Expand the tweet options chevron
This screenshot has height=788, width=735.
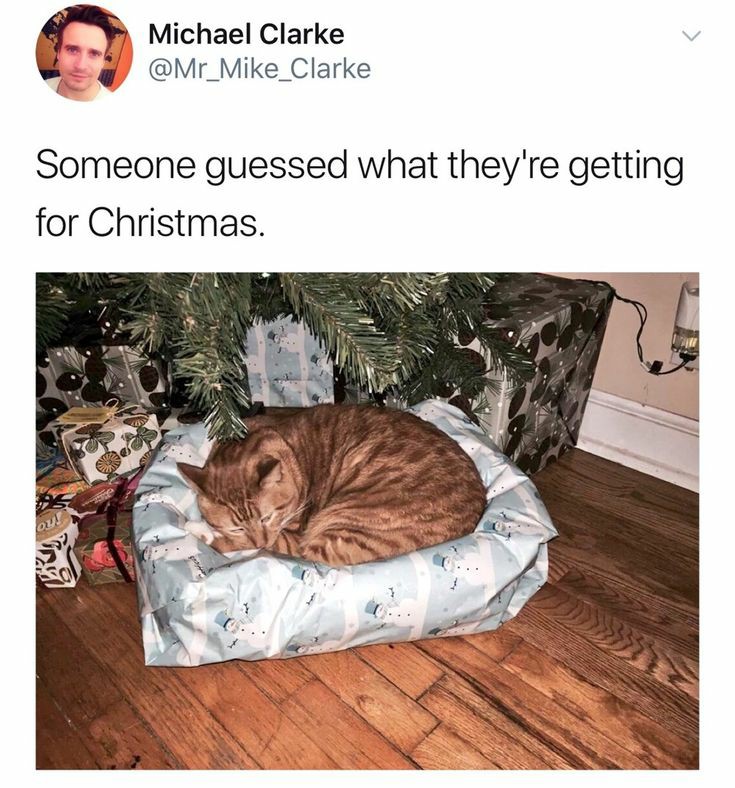[691, 36]
